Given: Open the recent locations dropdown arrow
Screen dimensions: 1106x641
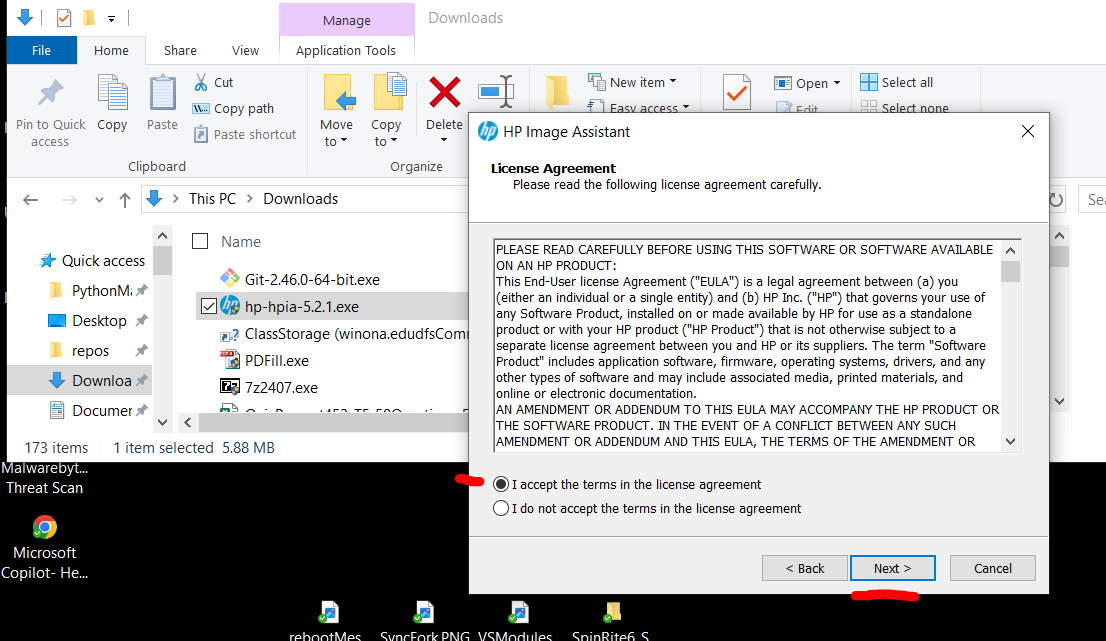Looking at the screenshot, I should click(99, 200).
